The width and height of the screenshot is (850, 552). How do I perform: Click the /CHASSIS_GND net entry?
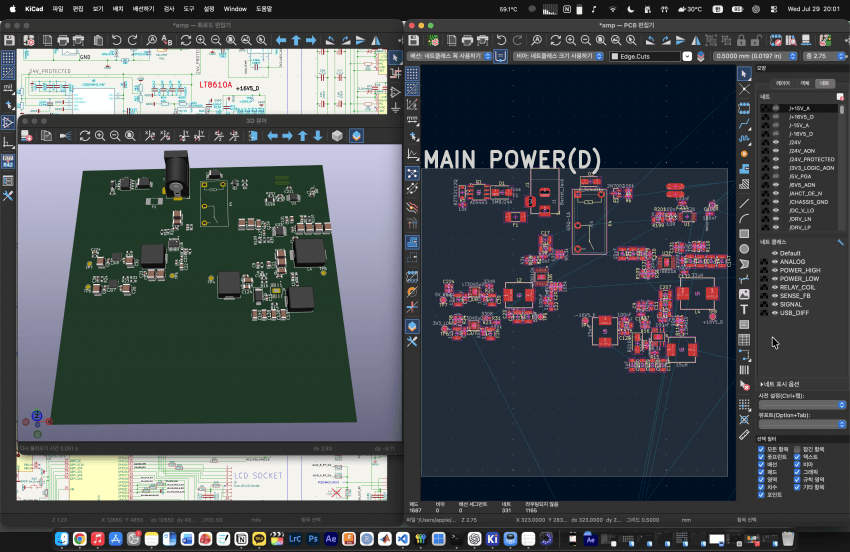click(x=808, y=202)
